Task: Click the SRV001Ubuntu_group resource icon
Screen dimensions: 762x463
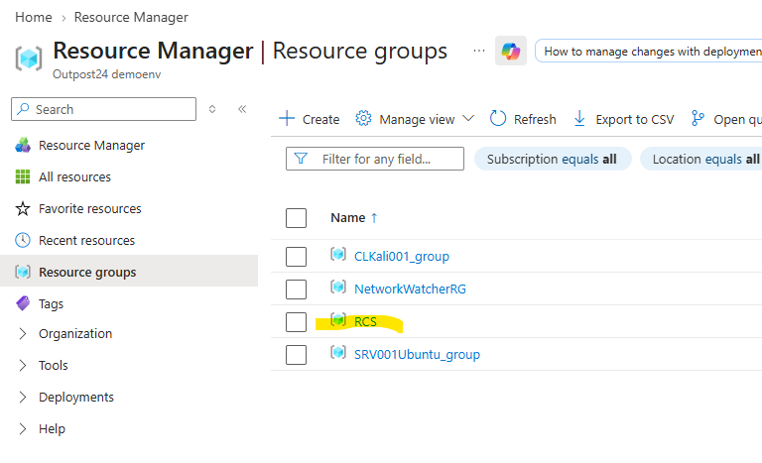Action: (x=338, y=352)
